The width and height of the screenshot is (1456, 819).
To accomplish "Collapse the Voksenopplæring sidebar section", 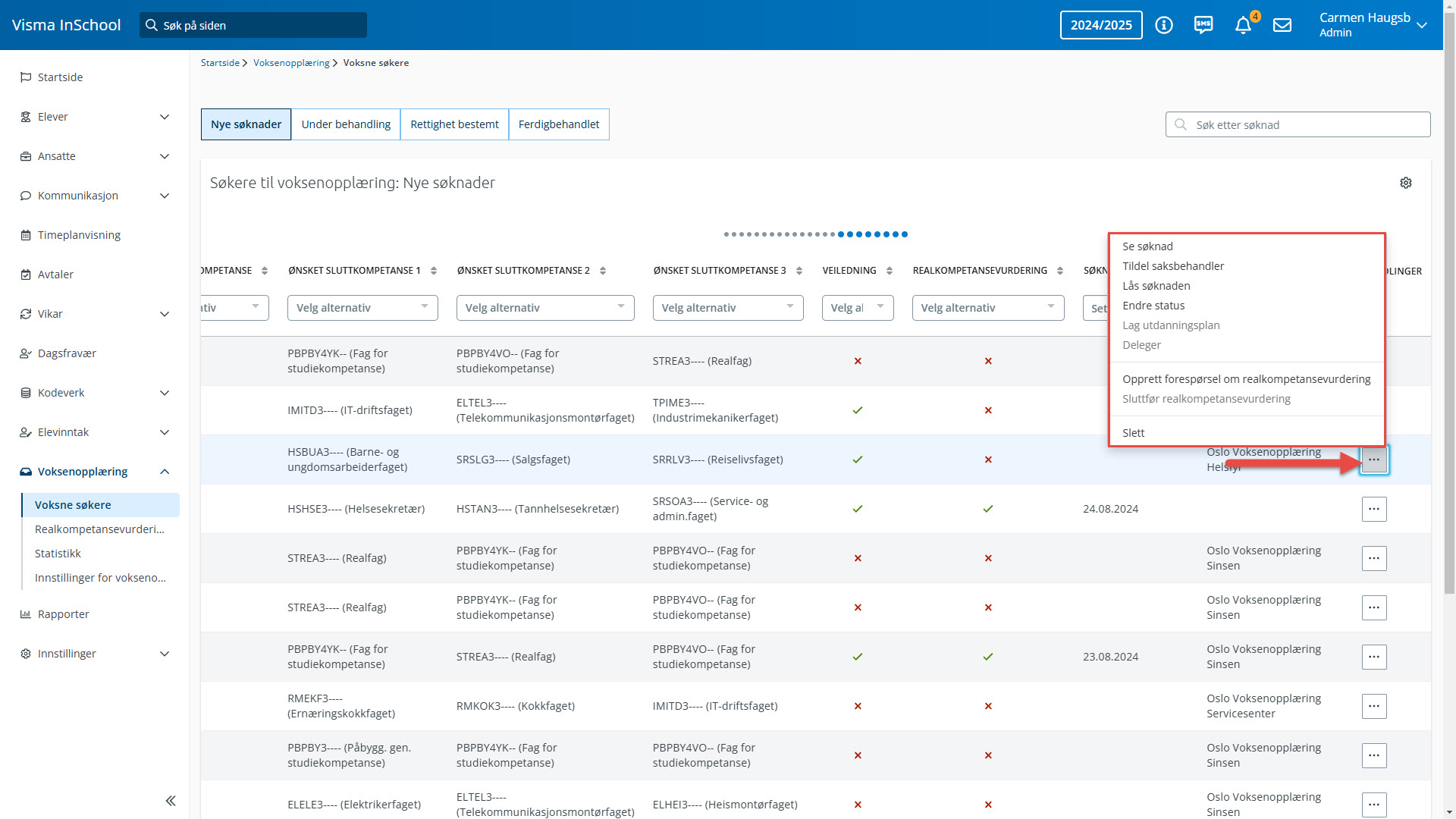I will (x=165, y=472).
